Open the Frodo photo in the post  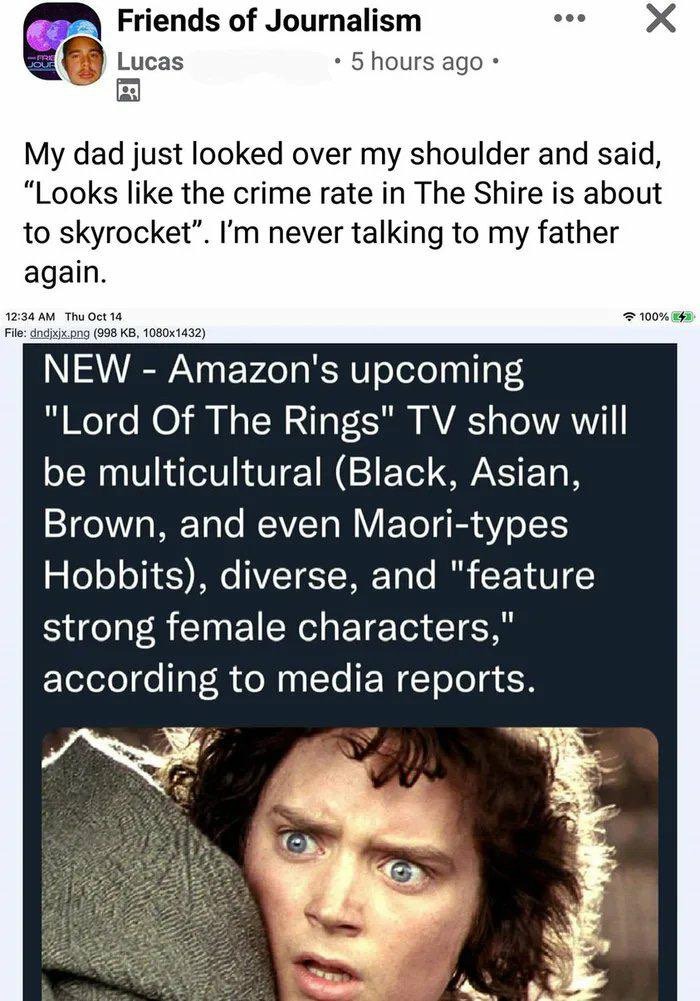350,864
